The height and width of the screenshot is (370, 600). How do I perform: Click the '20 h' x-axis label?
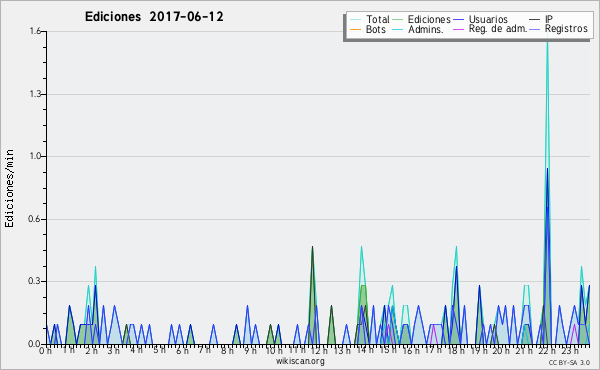tap(501, 351)
